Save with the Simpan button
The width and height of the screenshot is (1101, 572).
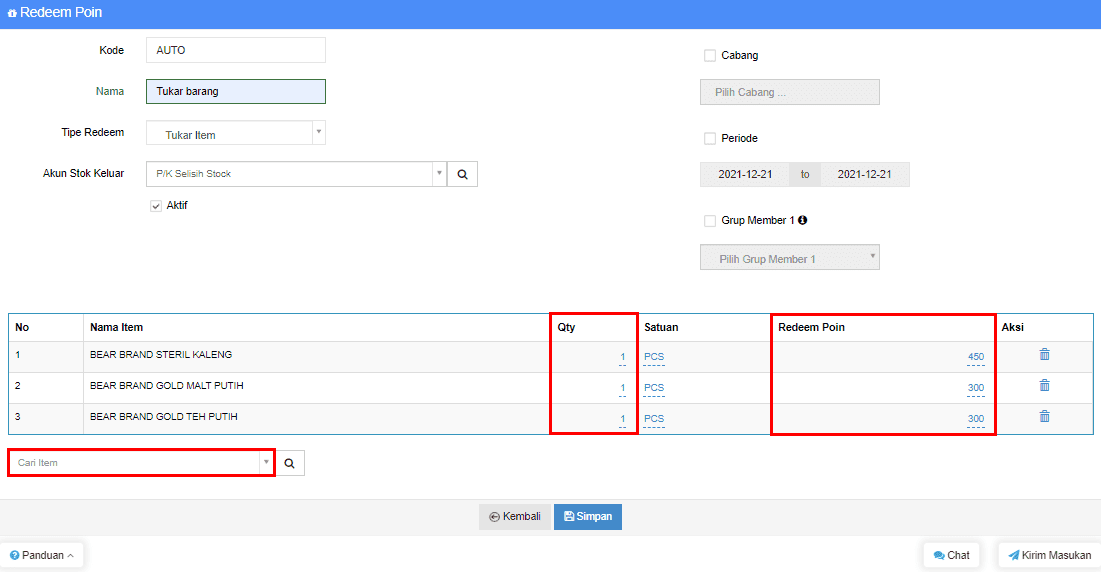[588, 517]
